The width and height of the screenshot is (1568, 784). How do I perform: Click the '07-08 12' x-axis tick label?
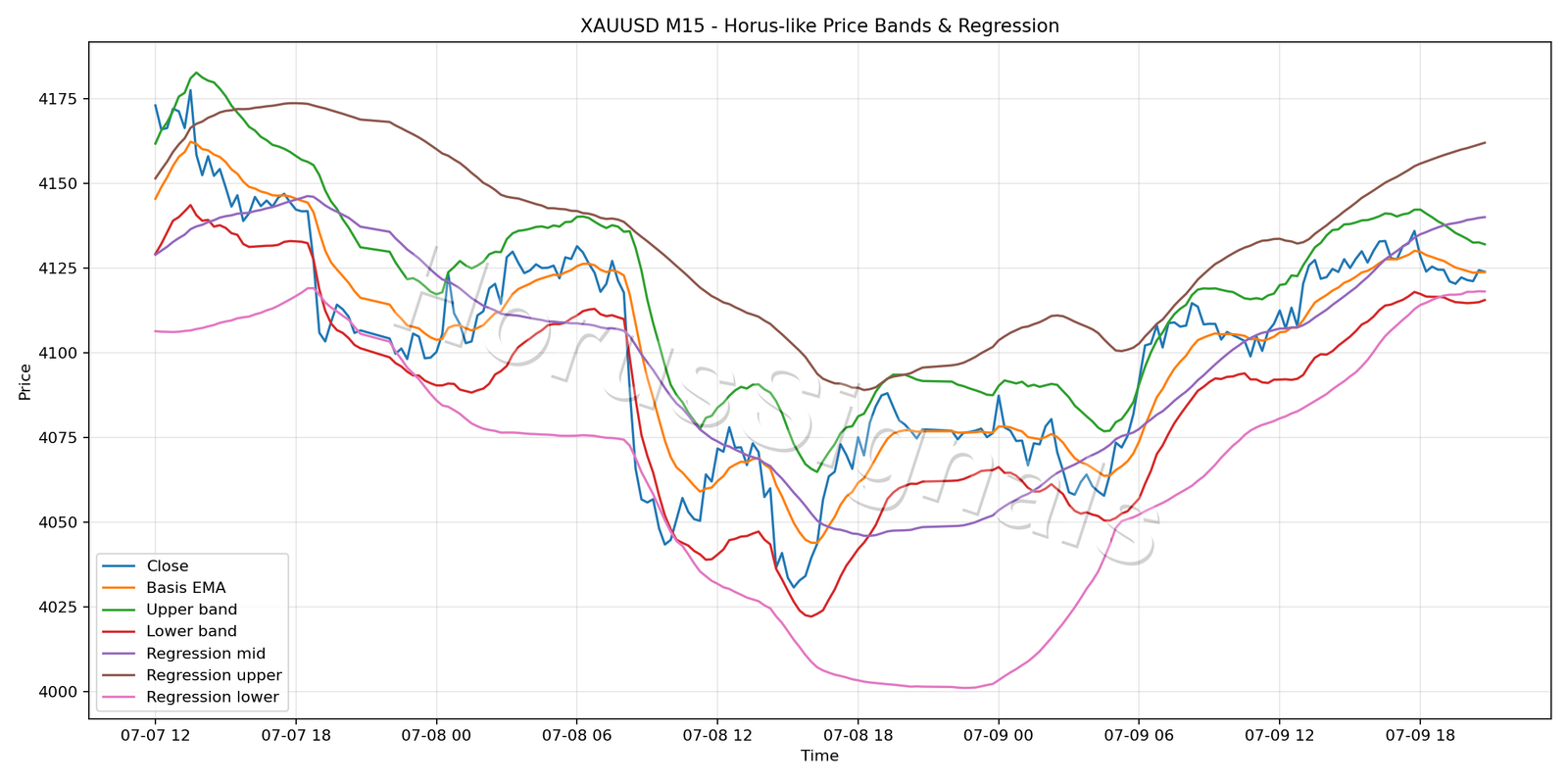pos(716,735)
